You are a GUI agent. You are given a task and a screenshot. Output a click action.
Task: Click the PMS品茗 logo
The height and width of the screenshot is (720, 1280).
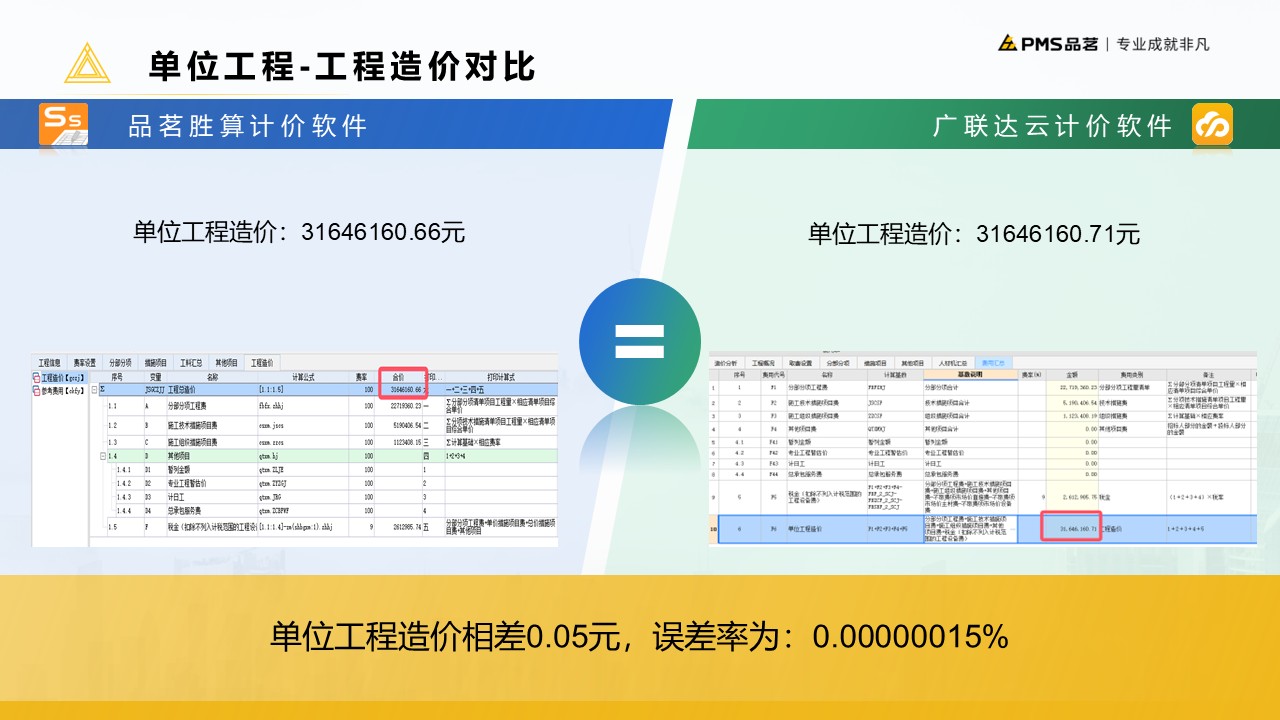1047,44
